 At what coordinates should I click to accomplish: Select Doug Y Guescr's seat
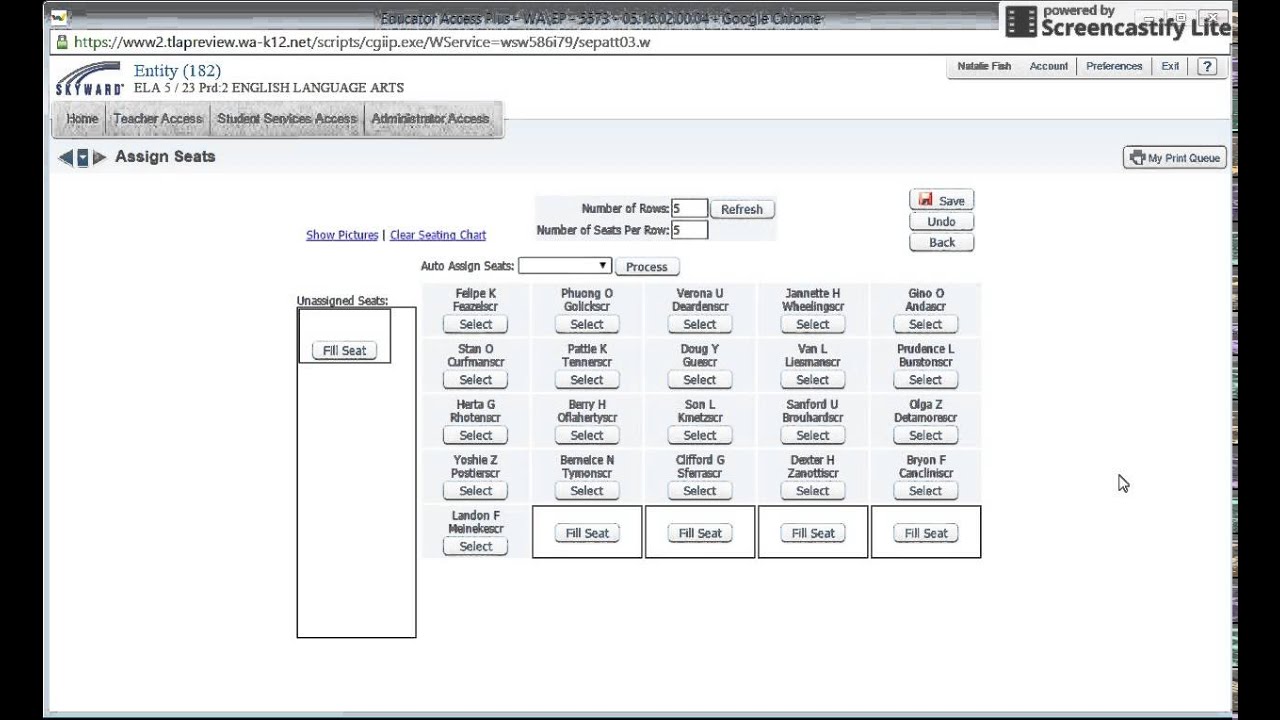coord(700,380)
